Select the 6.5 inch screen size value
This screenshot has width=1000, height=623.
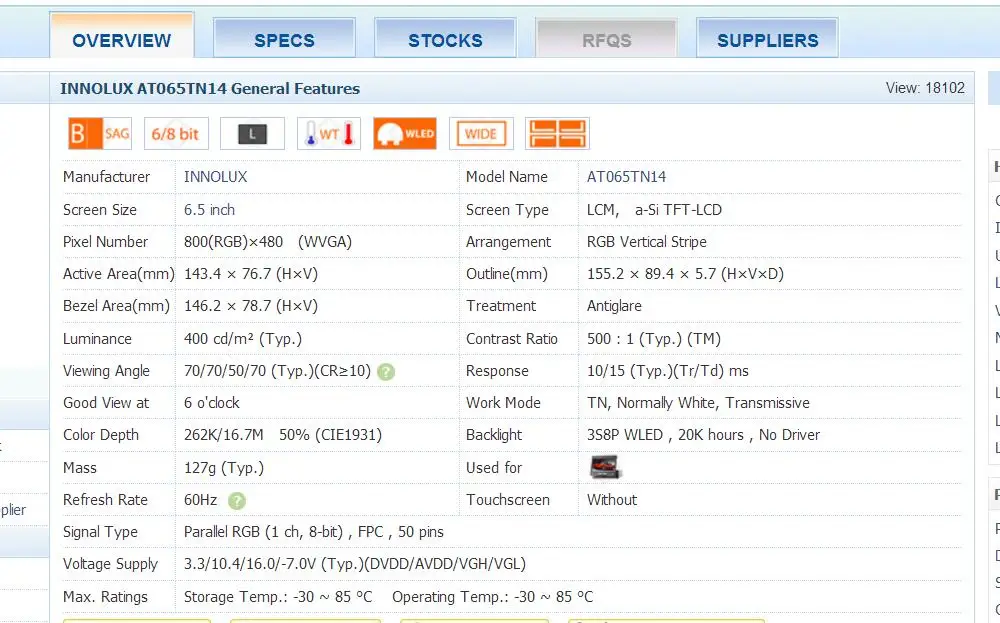click(x=209, y=210)
